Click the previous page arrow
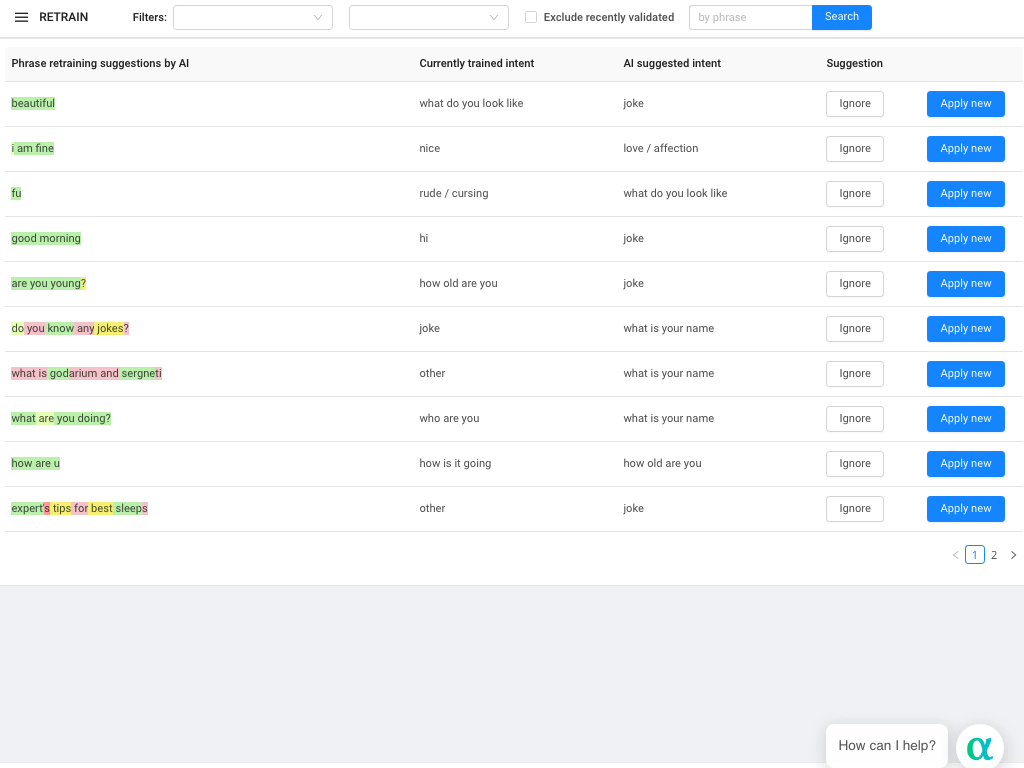This screenshot has height=768, width=1024. (955, 555)
